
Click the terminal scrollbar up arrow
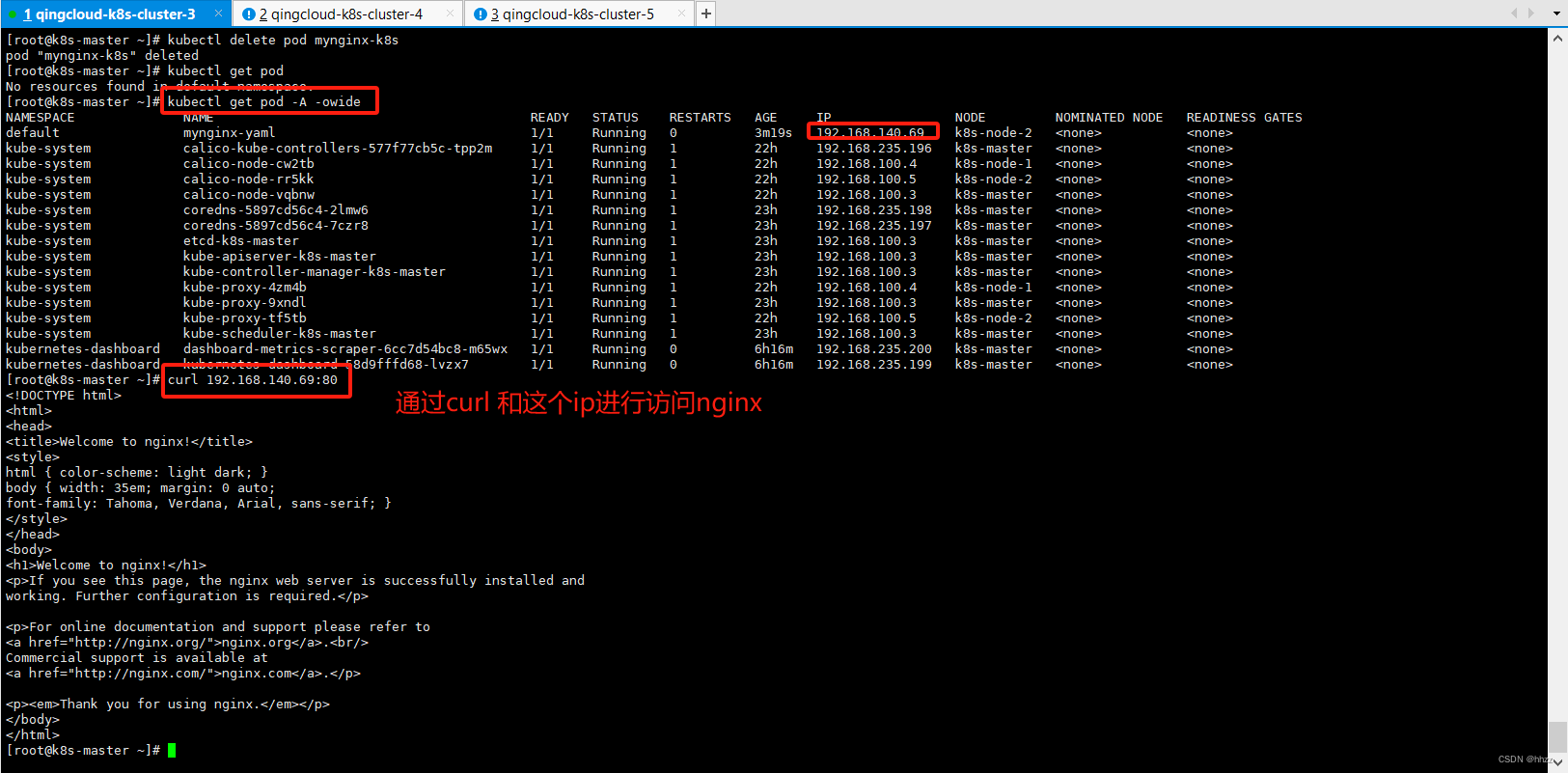1557,39
